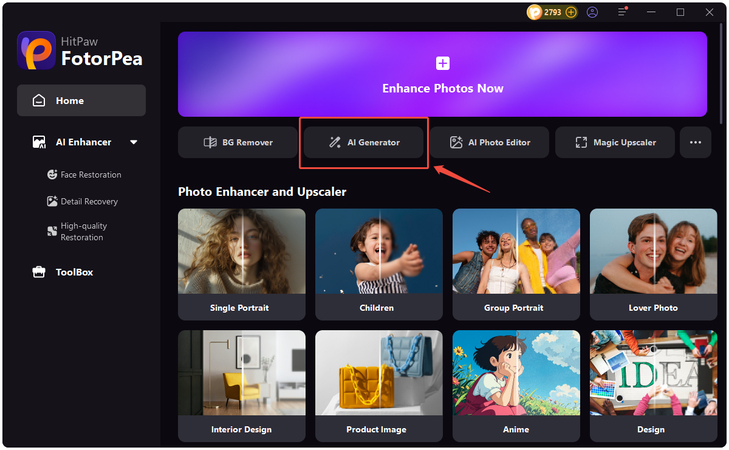Click the HitPaw FotorPea logo
729x450 pixels.
[x=79, y=48]
